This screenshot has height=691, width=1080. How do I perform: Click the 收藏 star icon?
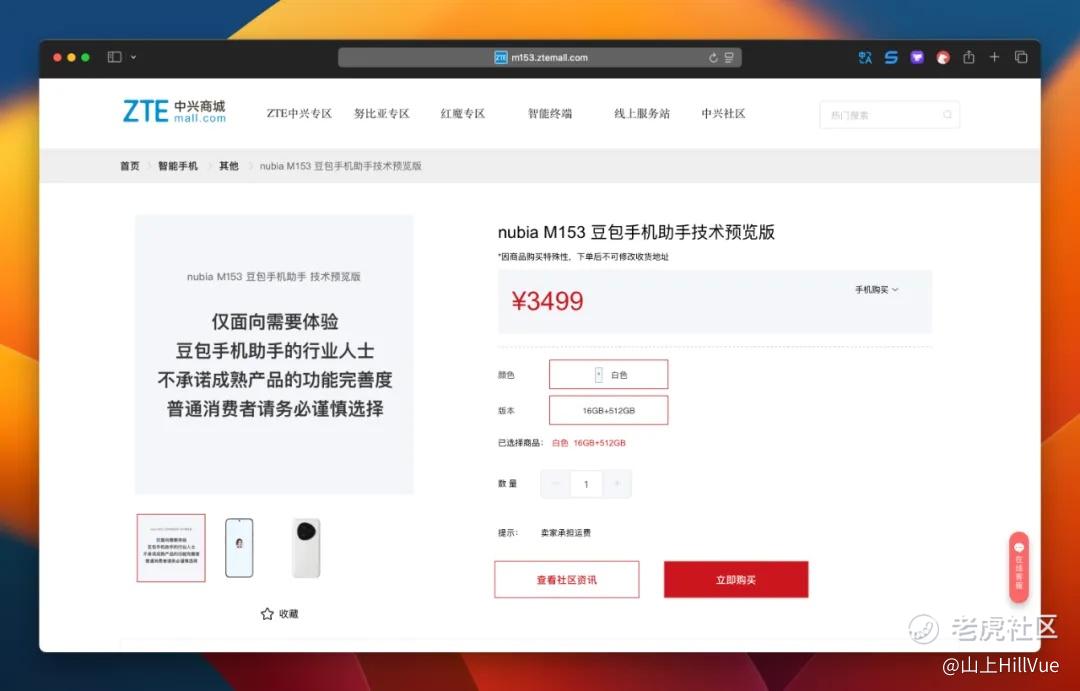267,614
